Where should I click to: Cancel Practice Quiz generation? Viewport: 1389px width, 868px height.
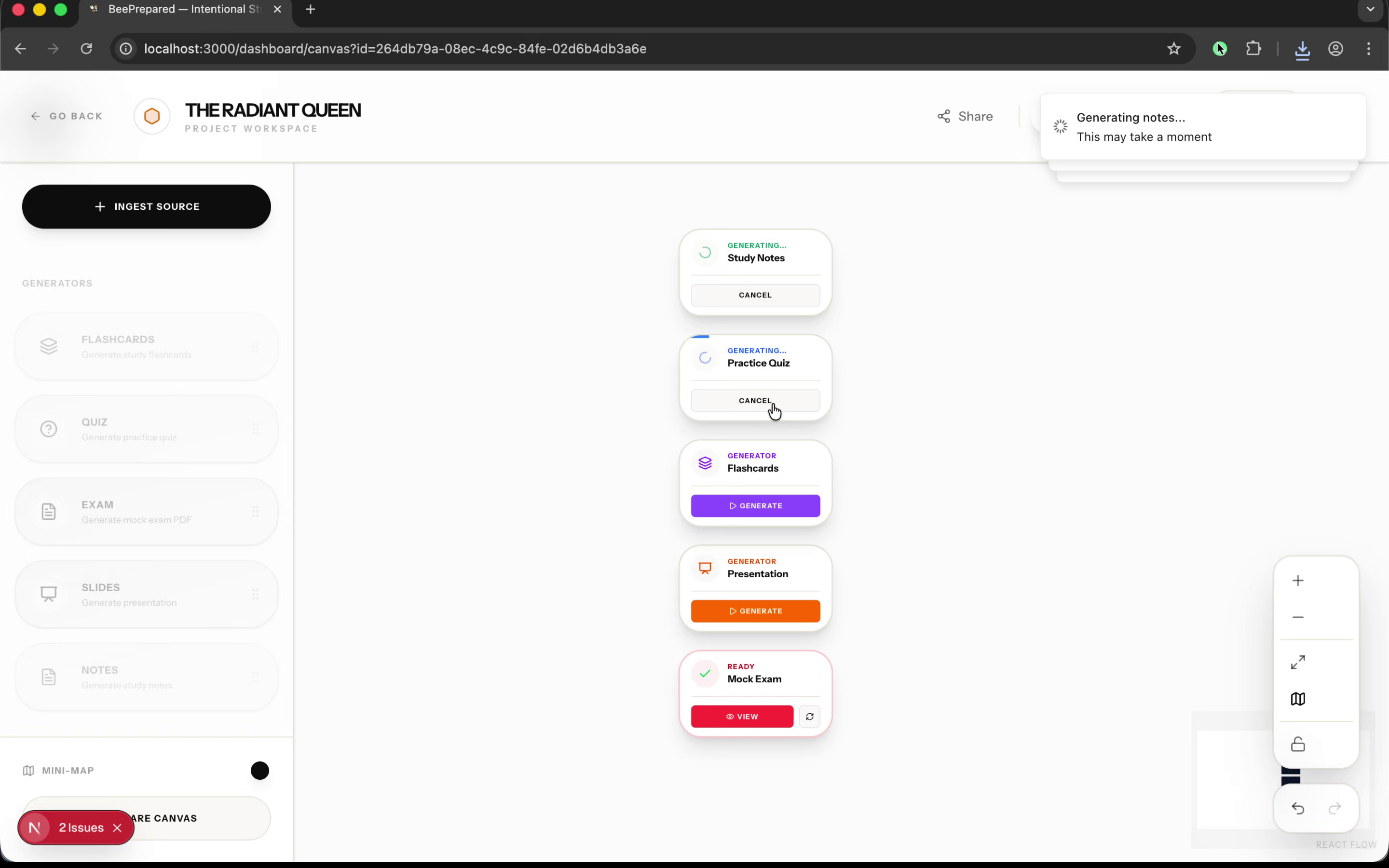[x=755, y=401]
